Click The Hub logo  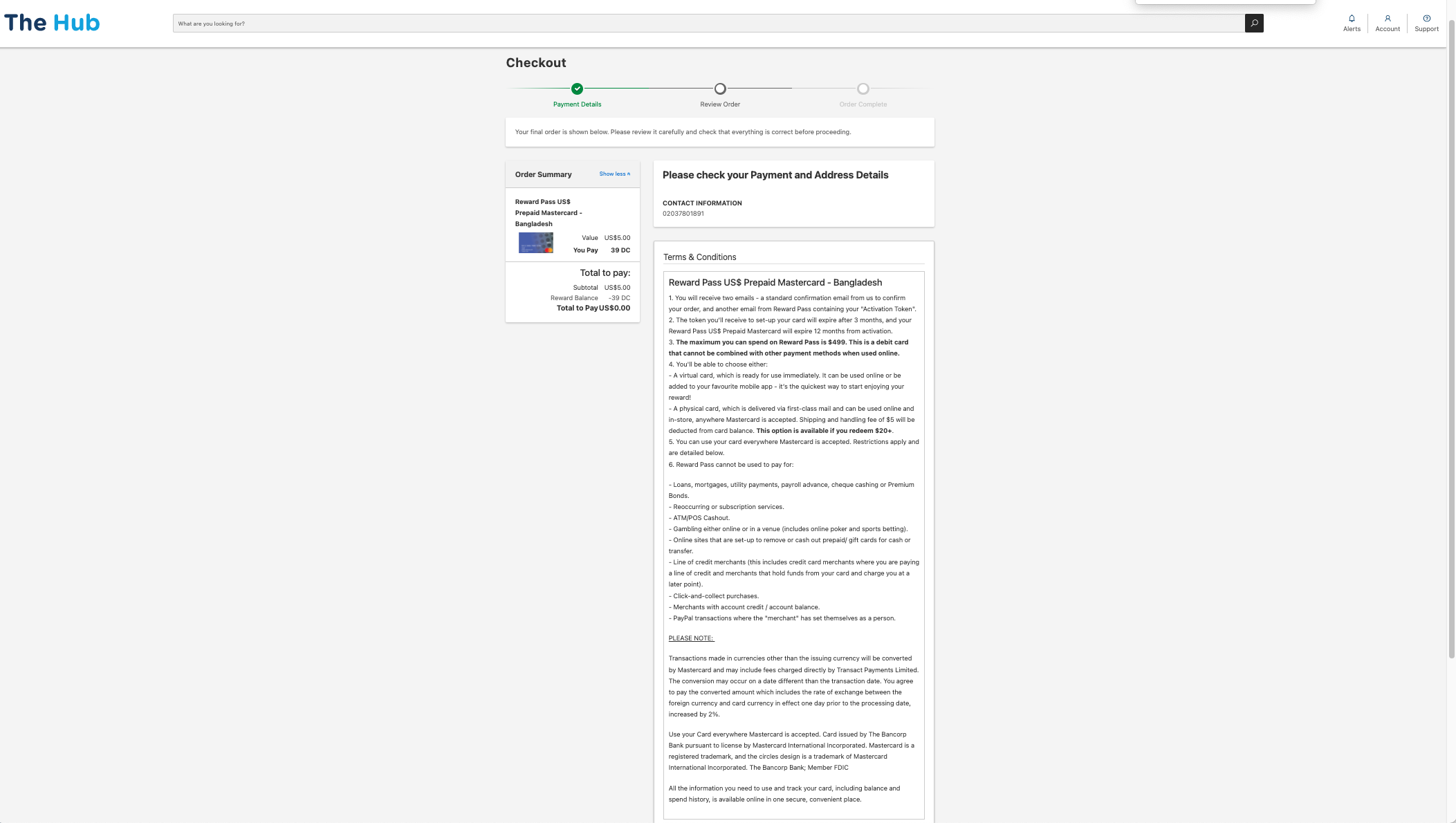tap(52, 23)
